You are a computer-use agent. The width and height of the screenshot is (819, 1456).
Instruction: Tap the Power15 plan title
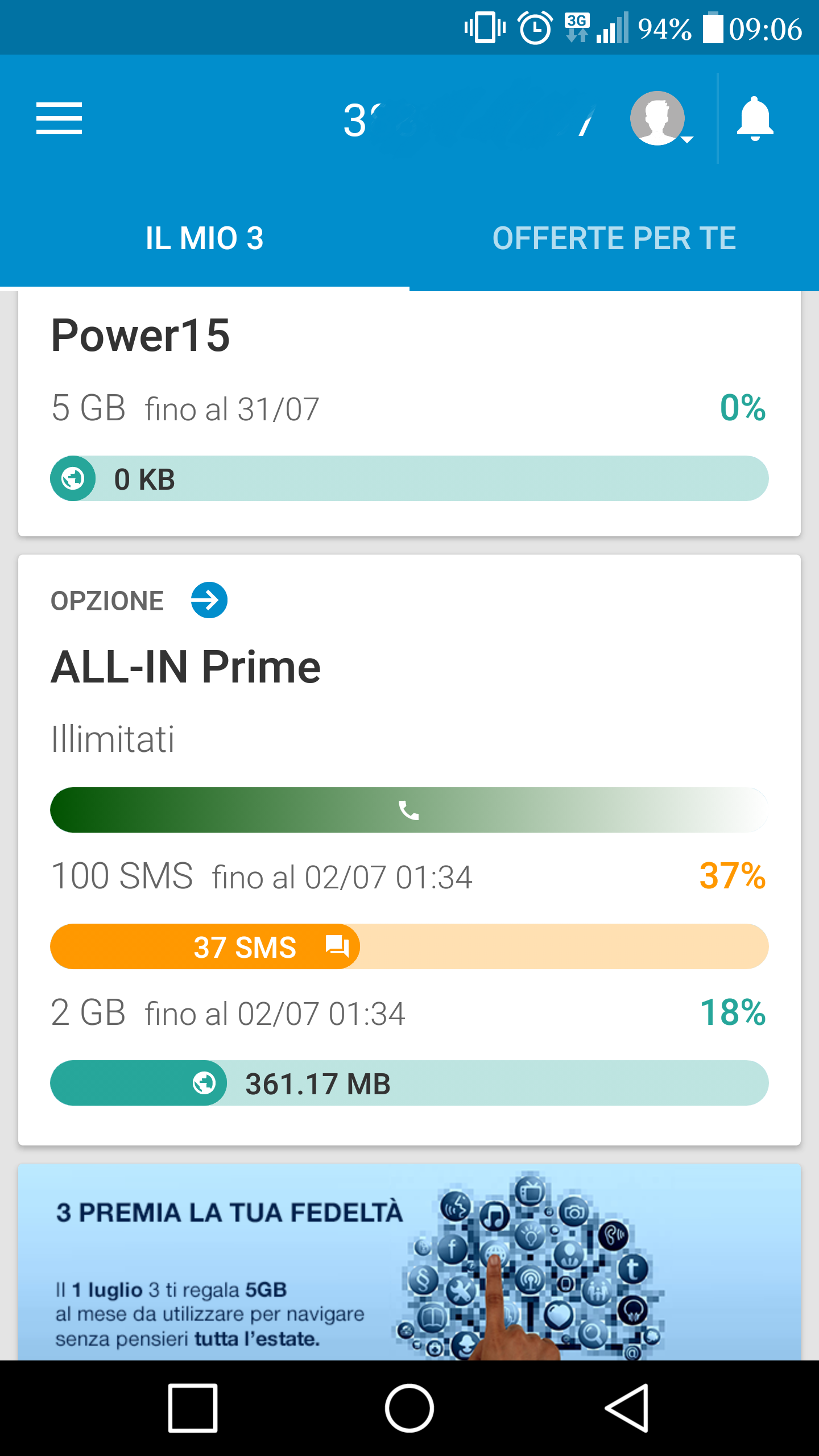click(x=140, y=336)
